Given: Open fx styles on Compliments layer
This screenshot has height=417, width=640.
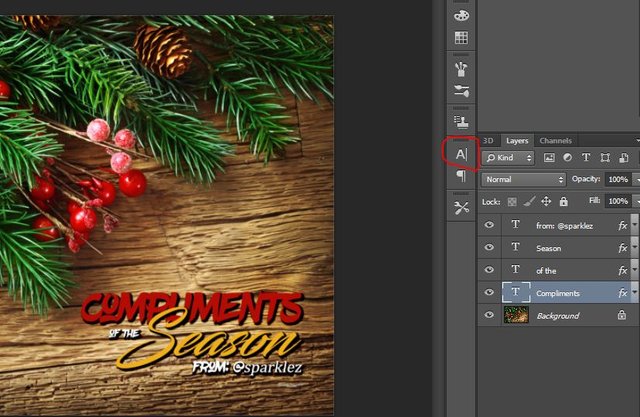Looking at the screenshot, I should pyautogui.click(x=623, y=293).
